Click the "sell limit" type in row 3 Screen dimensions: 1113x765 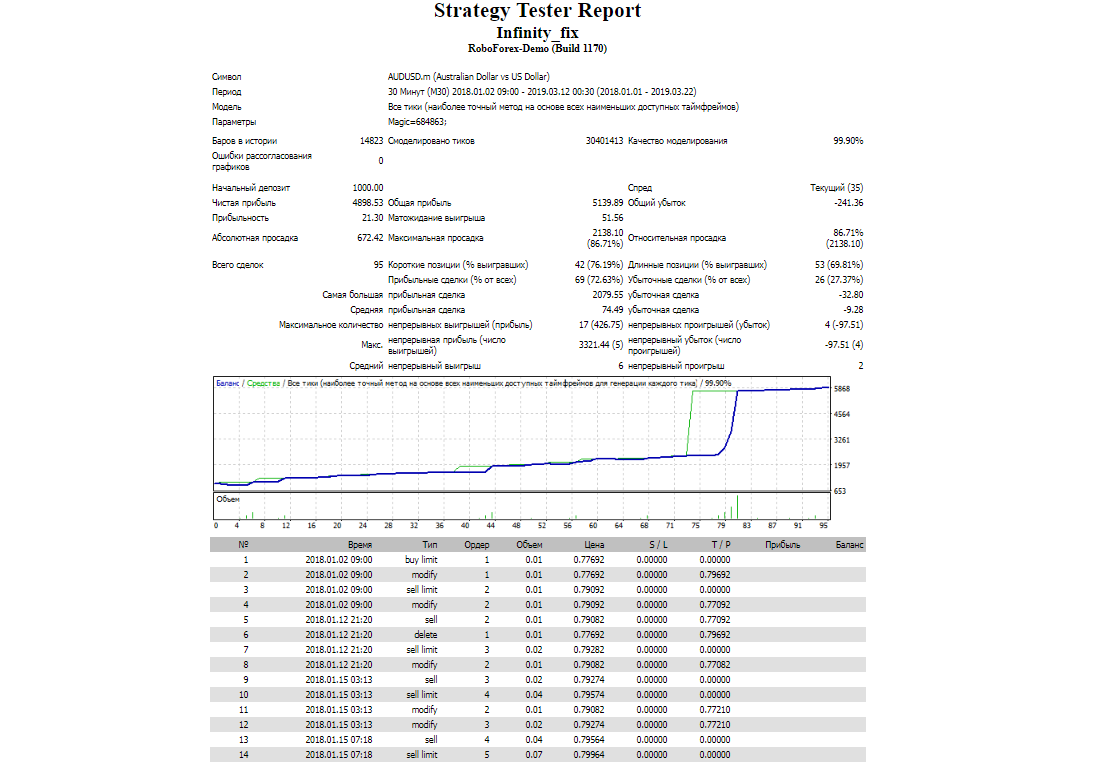pyautogui.click(x=422, y=590)
